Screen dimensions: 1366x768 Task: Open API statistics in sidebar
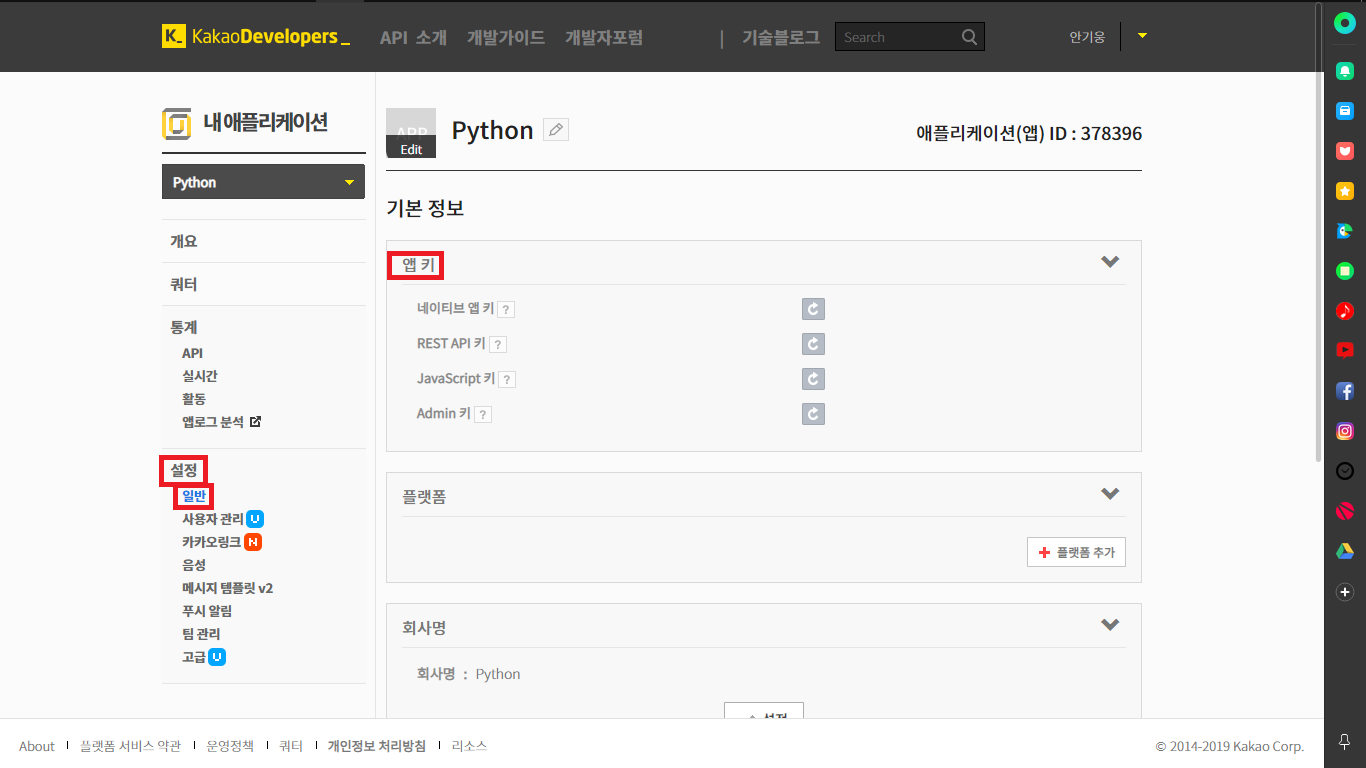pos(192,353)
